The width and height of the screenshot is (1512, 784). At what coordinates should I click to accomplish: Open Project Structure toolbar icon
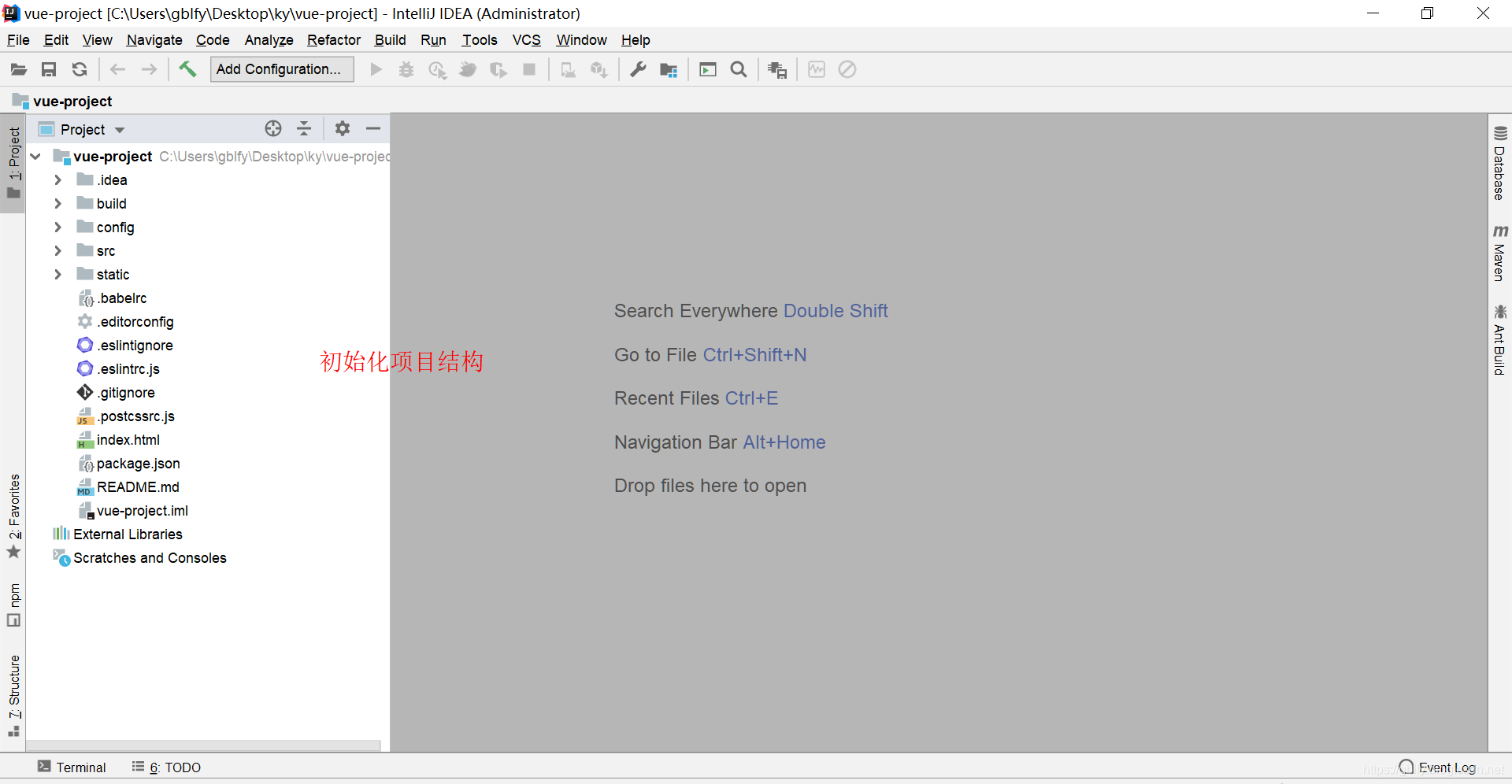669,70
